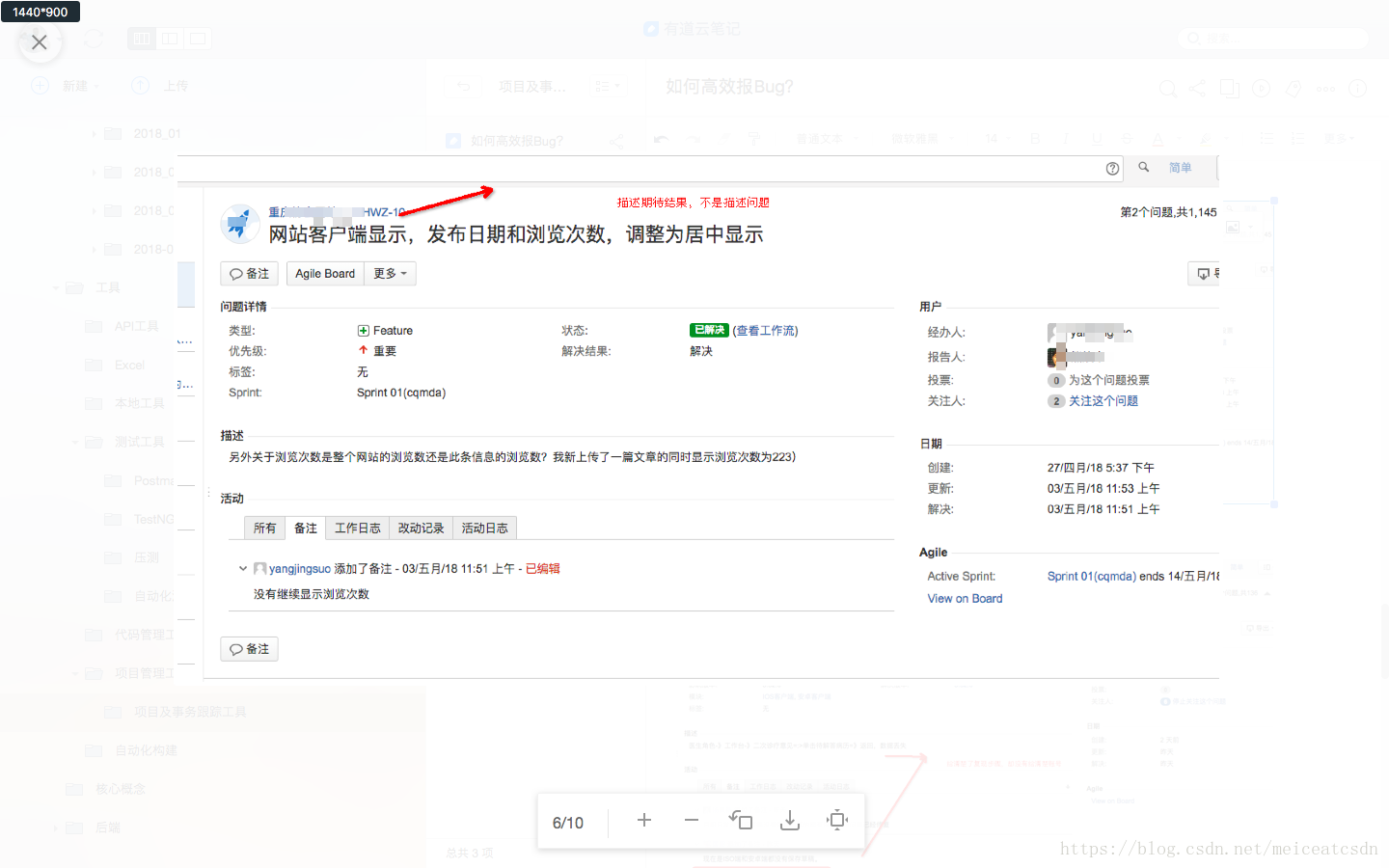Rotate the image counterclockwise

741,820
